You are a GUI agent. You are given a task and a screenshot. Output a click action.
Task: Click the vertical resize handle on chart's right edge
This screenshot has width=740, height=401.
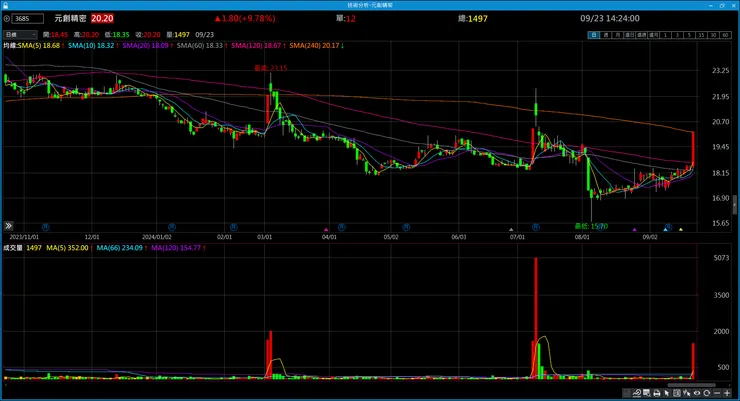coord(734,205)
